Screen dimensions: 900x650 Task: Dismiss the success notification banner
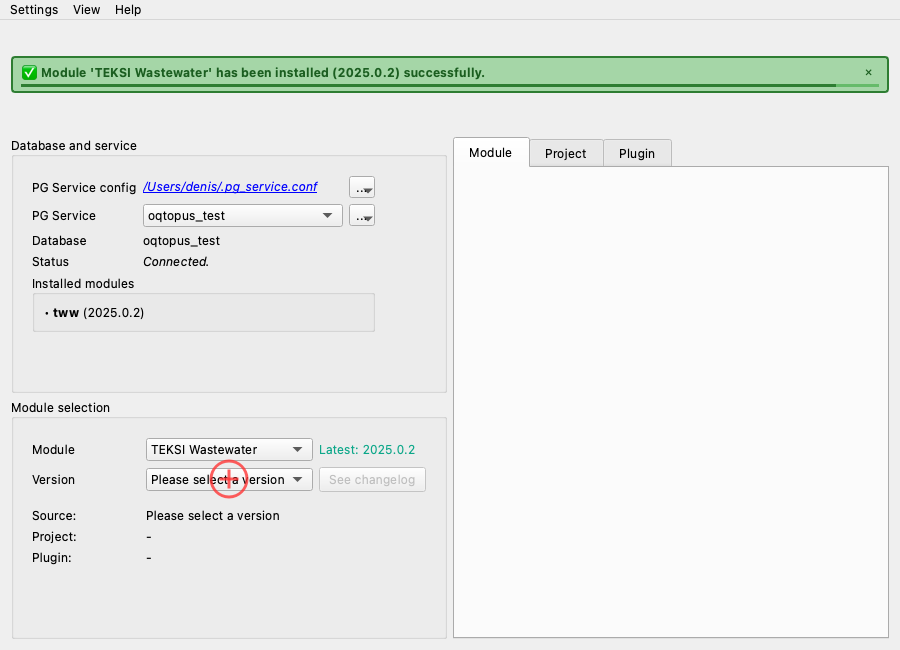[x=868, y=72]
